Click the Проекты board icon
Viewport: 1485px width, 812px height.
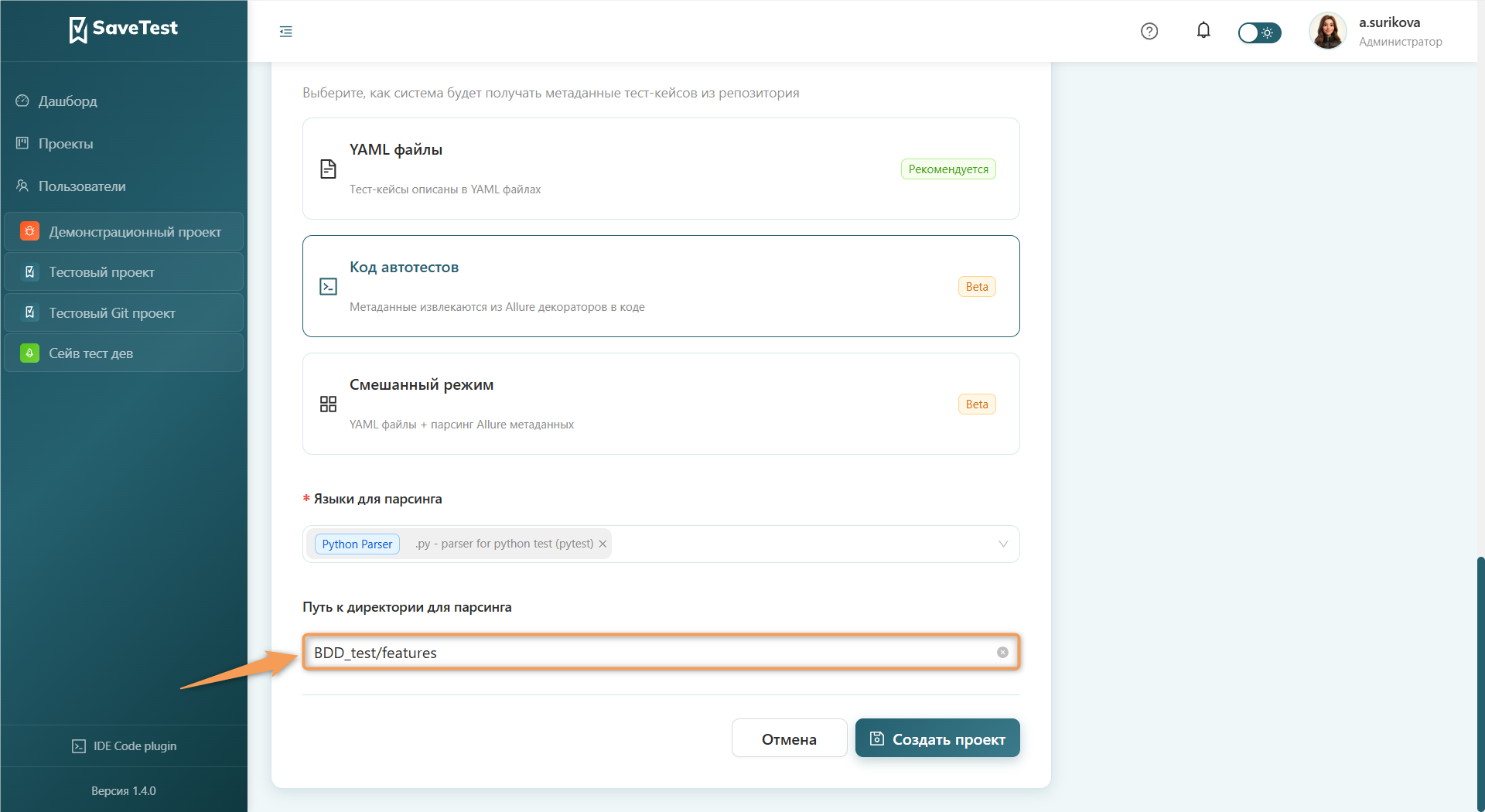pos(22,143)
